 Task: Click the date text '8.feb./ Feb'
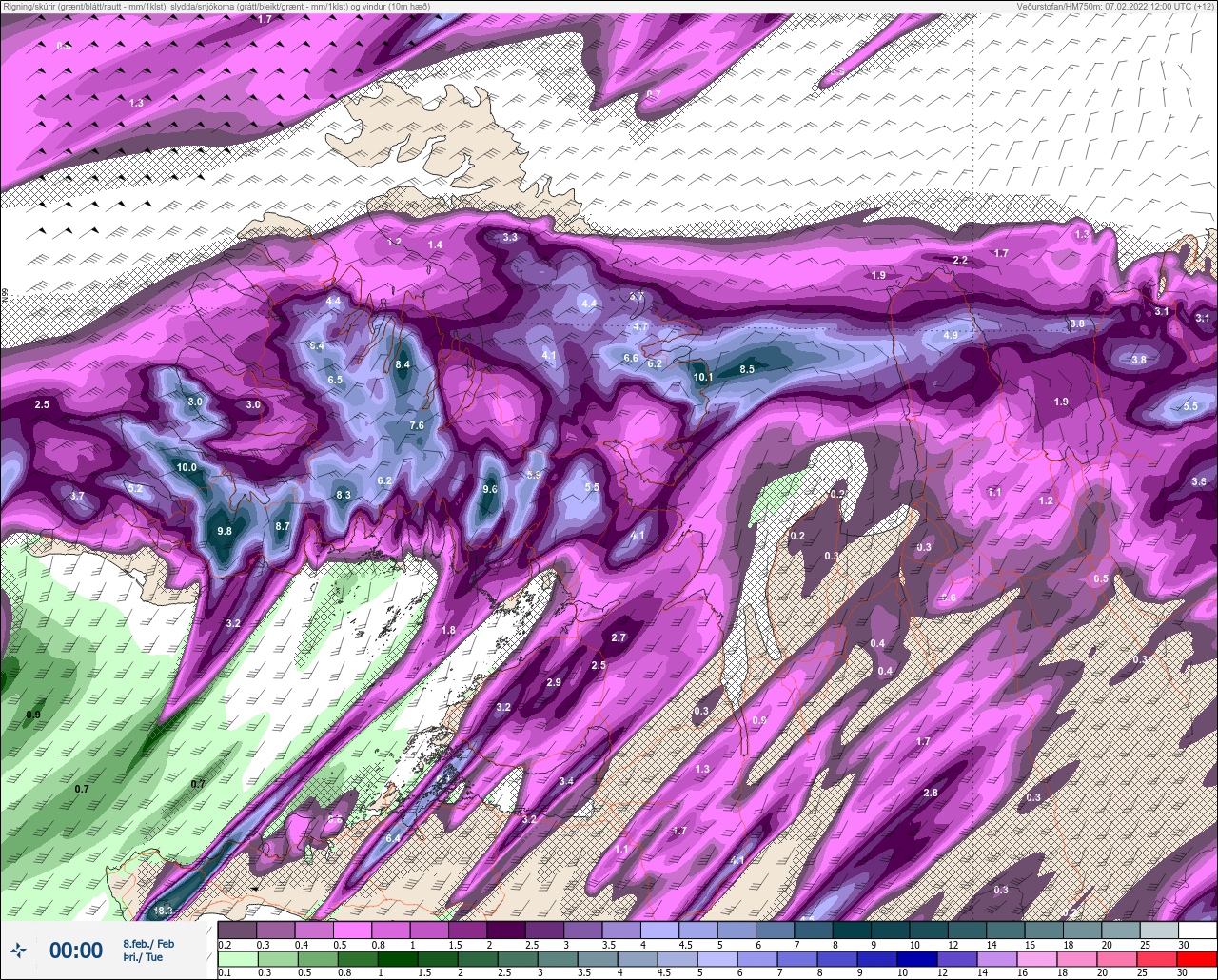(148, 943)
